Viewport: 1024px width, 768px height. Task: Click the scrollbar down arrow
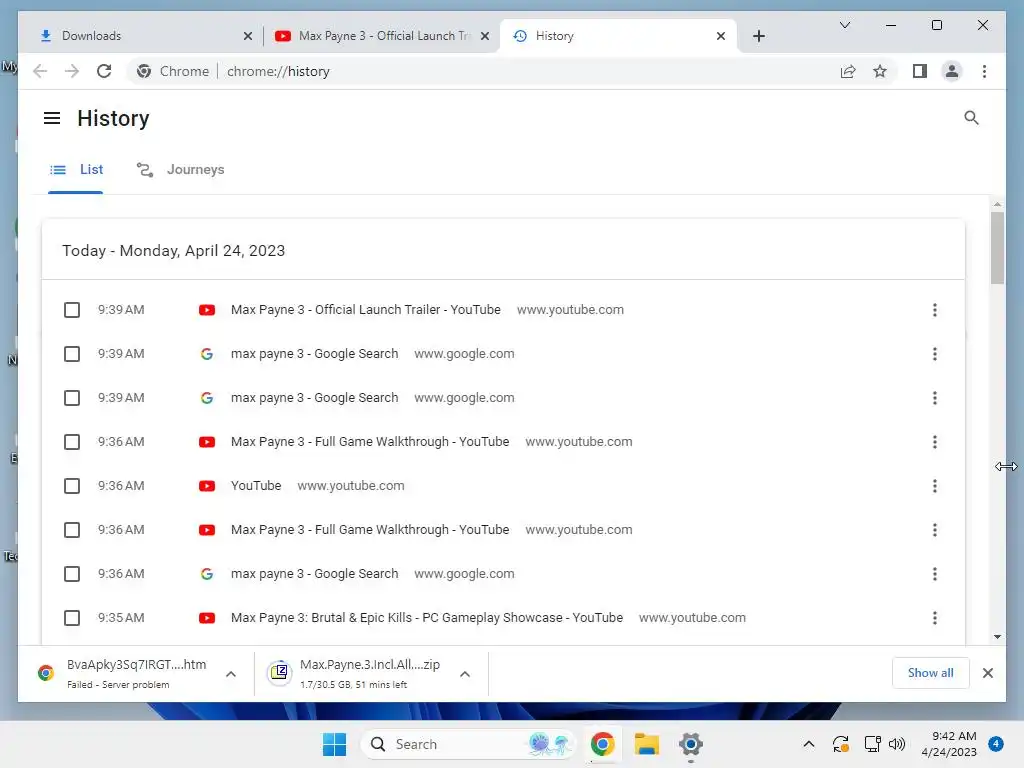[x=997, y=637]
